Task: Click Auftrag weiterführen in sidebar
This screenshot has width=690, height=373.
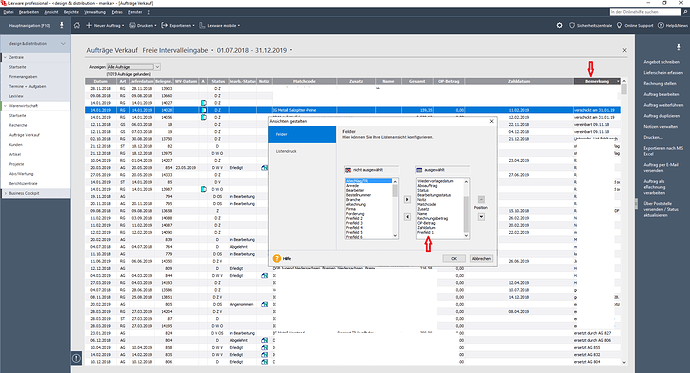Action: click(x=663, y=105)
